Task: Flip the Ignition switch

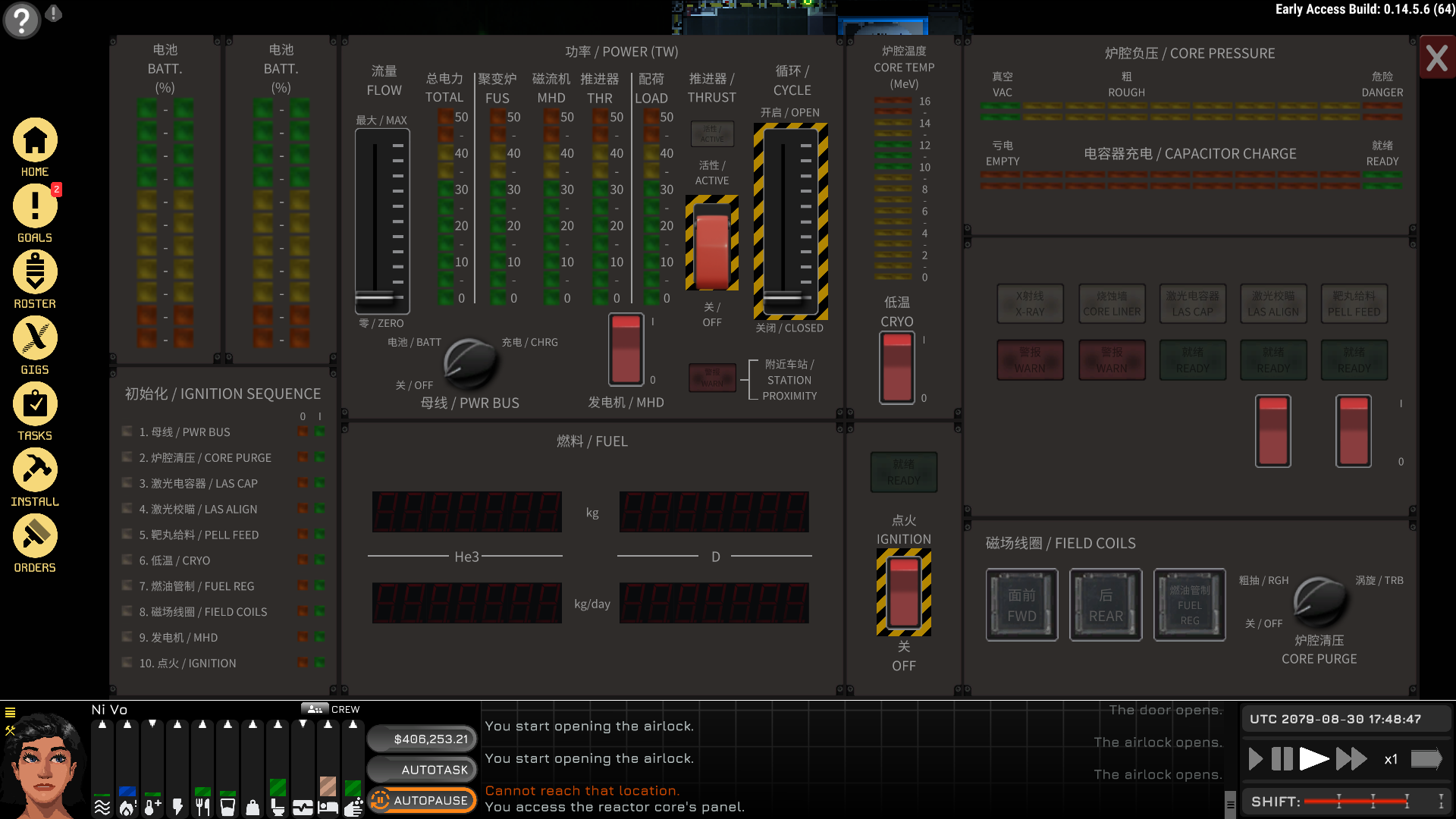Action: coord(903,593)
